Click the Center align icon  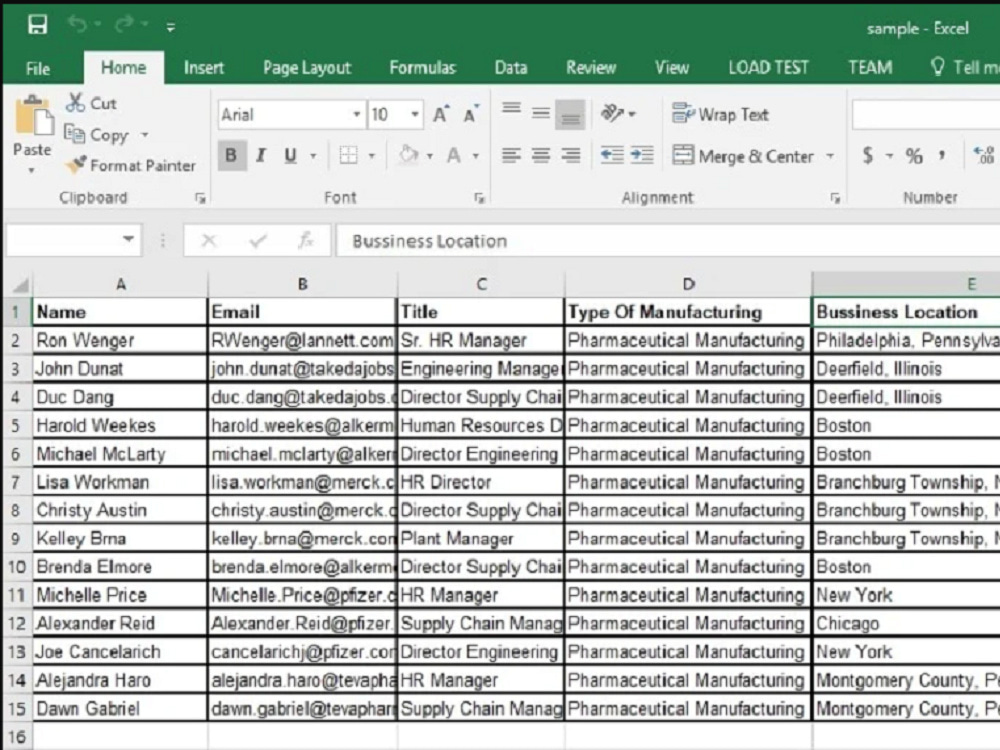tap(541, 155)
